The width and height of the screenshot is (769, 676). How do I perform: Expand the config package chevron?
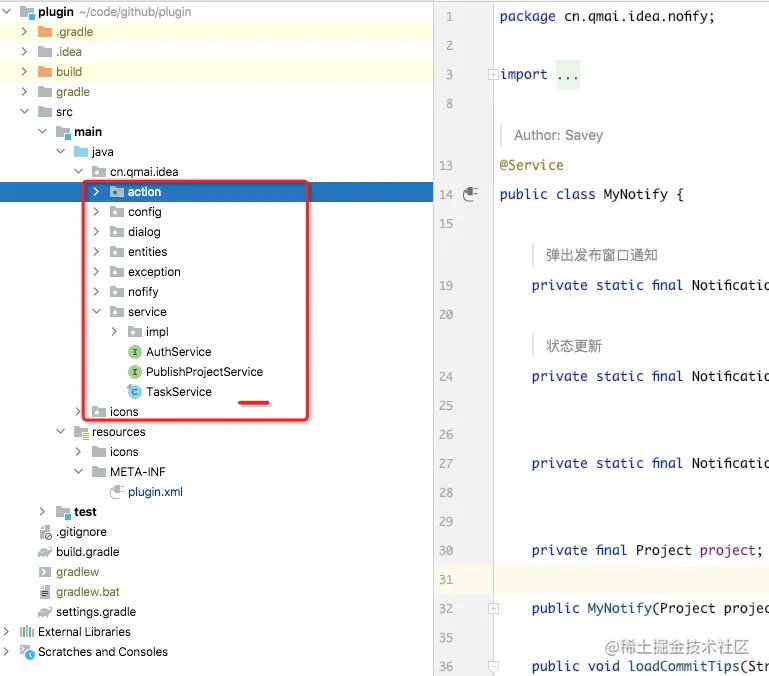(x=96, y=211)
